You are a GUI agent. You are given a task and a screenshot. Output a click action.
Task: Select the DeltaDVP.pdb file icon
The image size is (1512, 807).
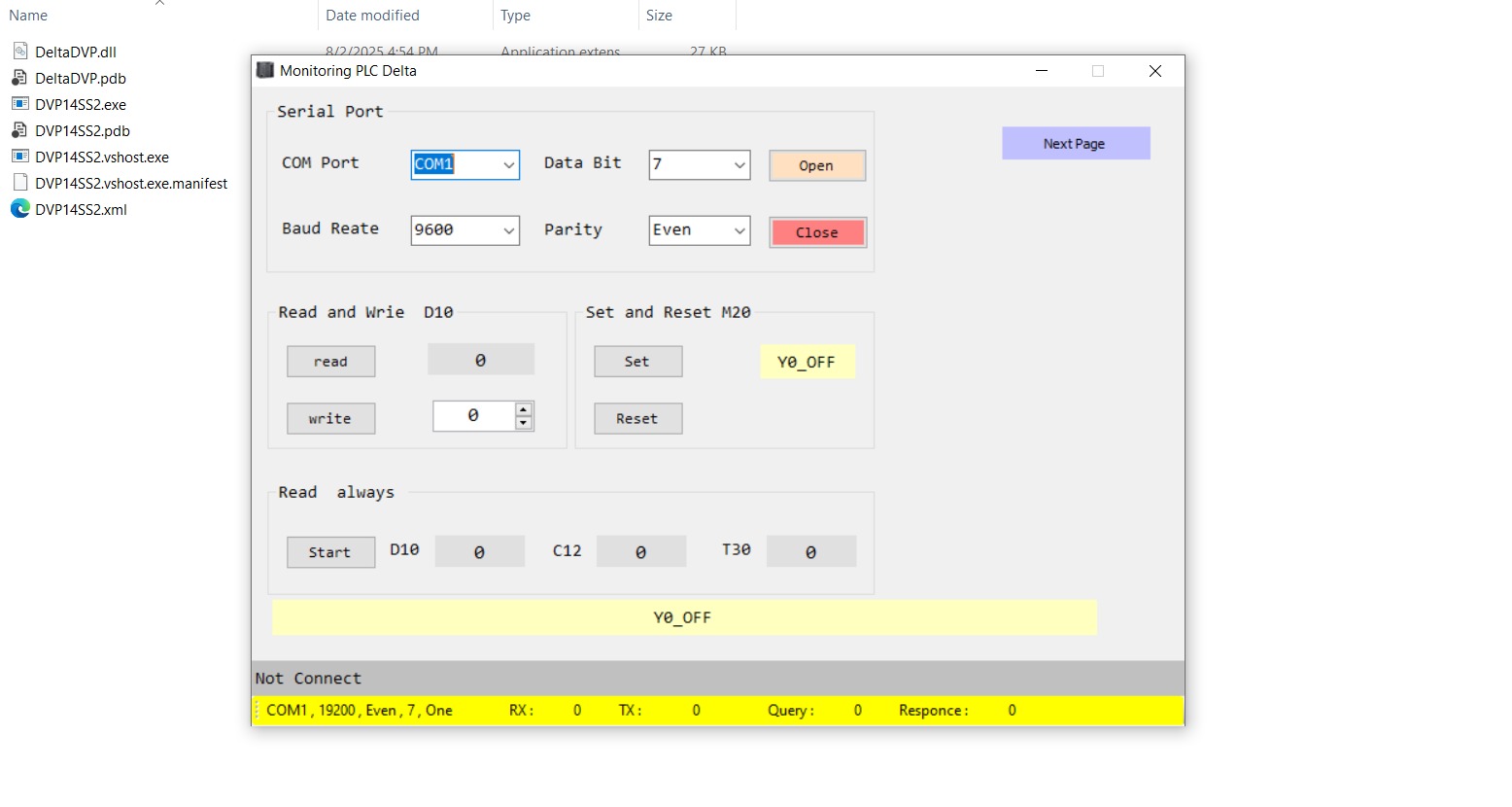[19, 78]
